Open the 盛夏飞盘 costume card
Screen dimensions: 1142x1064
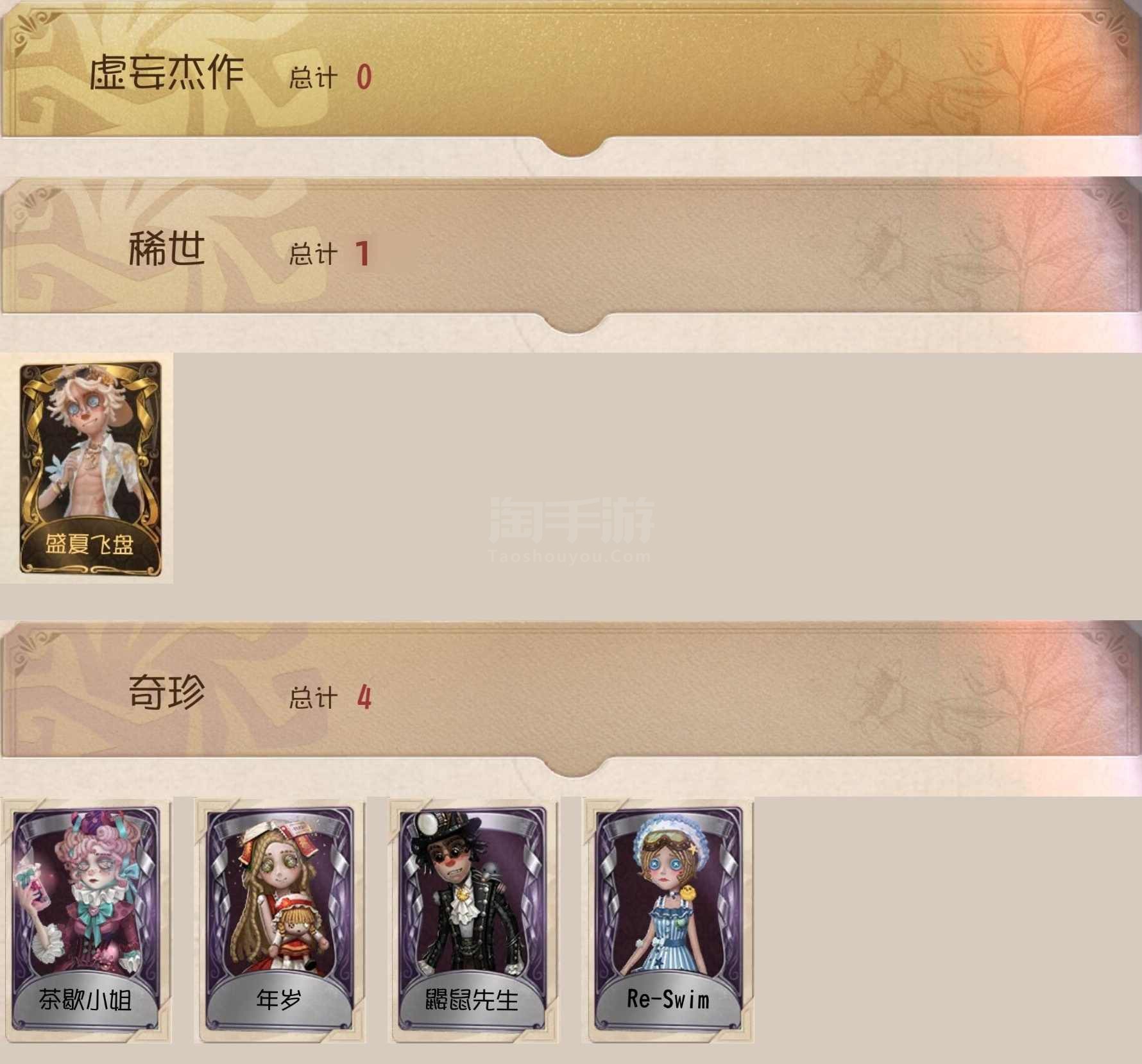coord(90,468)
